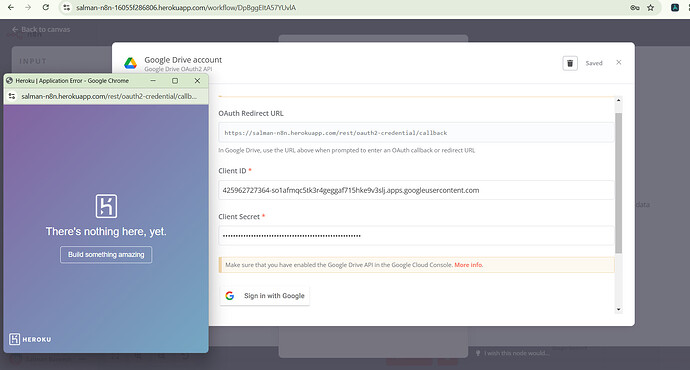
Task: Click the browser extension icon at top right
Action: click(675, 7)
